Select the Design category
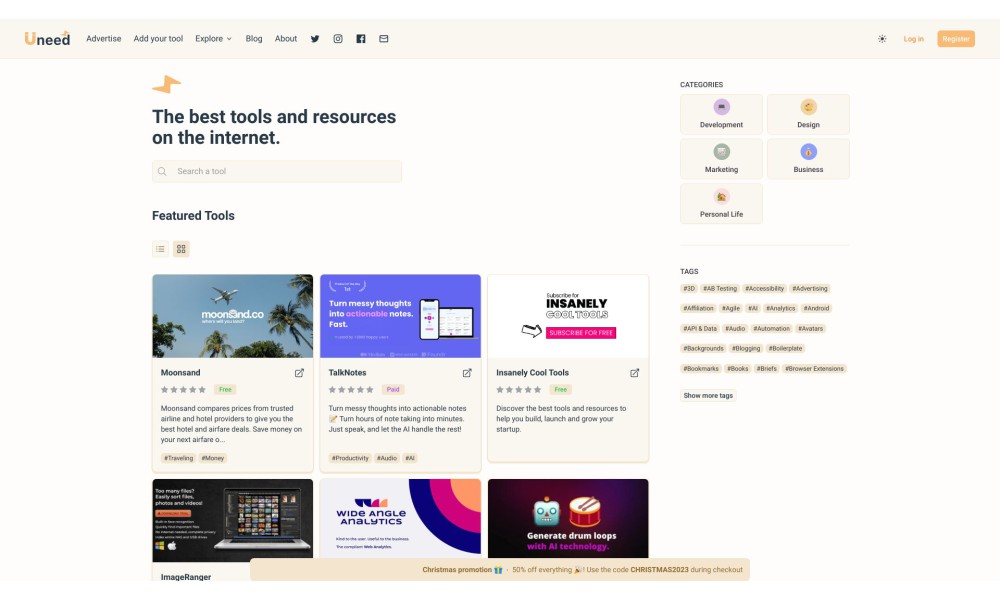Image resolution: width=1000 pixels, height=600 pixels. [x=808, y=114]
